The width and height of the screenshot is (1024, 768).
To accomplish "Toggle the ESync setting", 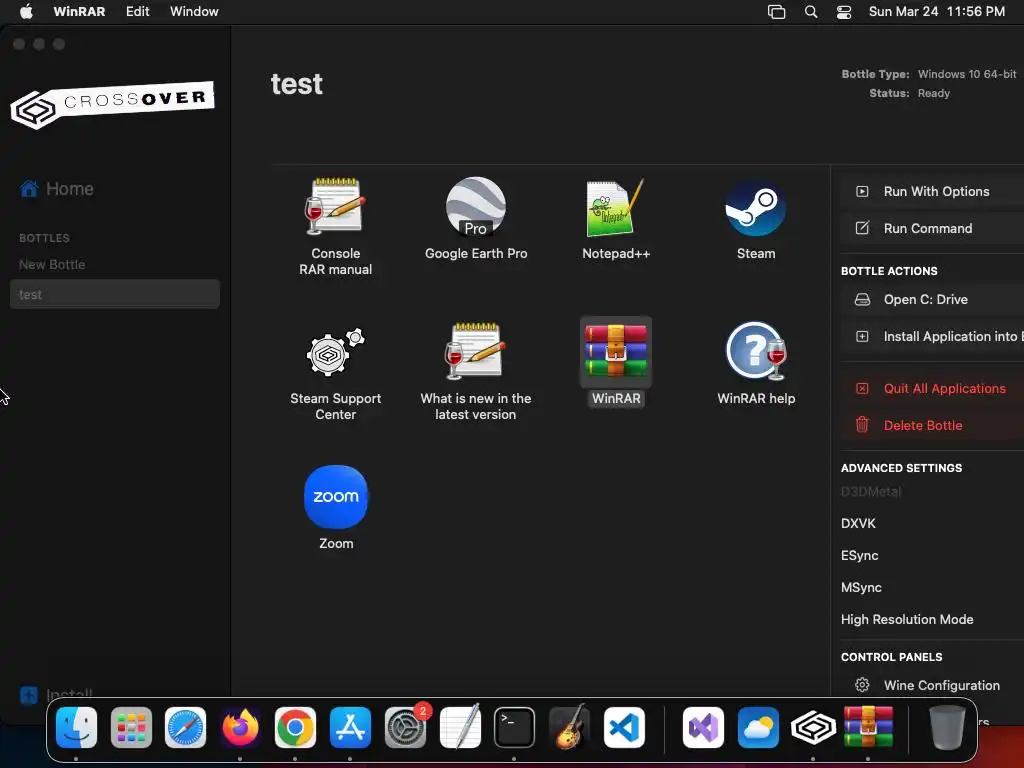I will click(x=859, y=555).
